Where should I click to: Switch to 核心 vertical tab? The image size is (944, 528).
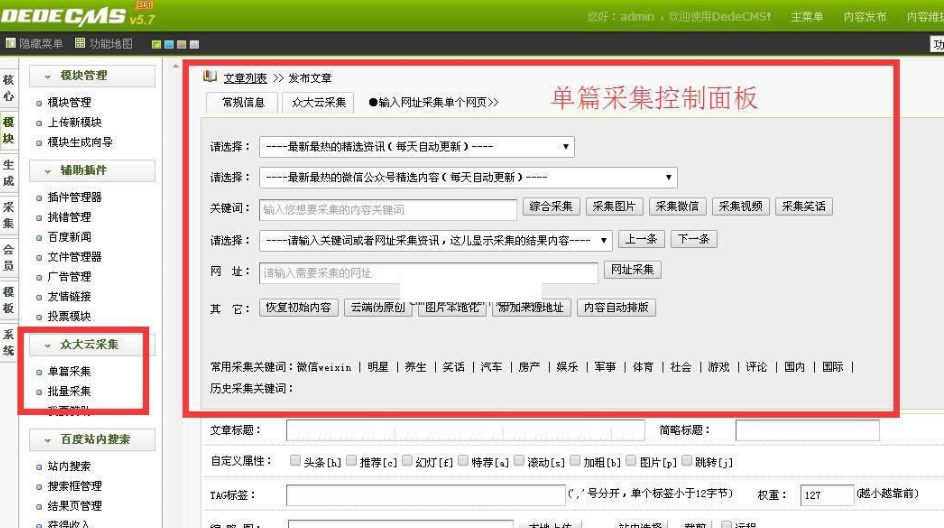click(8, 88)
